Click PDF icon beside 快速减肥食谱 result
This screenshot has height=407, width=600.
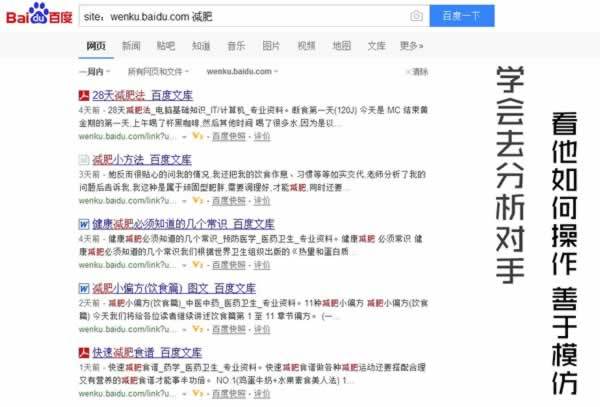pyautogui.click(x=84, y=352)
